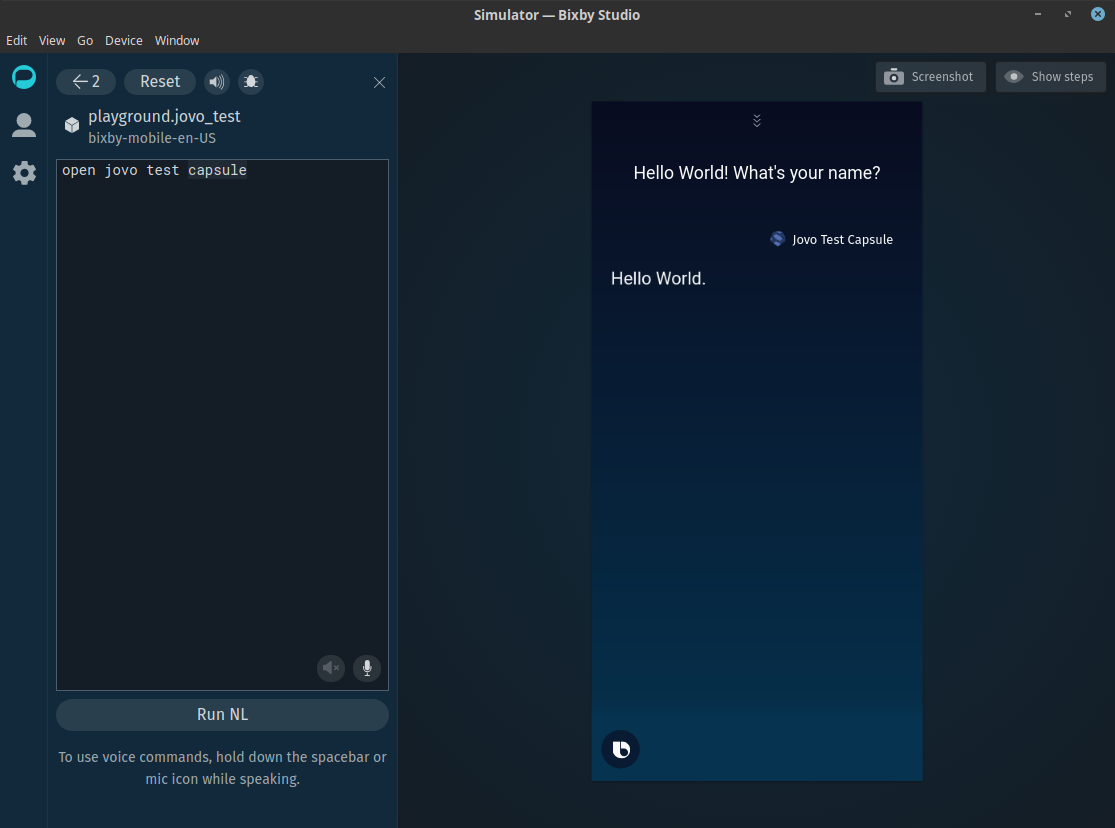Image resolution: width=1115 pixels, height=828 pixels.
Task: Click the microphone icon
Action: pos(367,668)
